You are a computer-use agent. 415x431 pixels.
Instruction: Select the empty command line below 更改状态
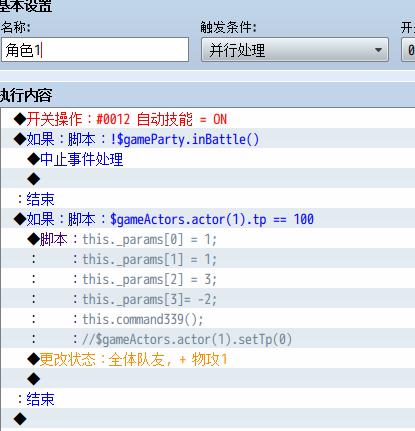coord(208,379)
